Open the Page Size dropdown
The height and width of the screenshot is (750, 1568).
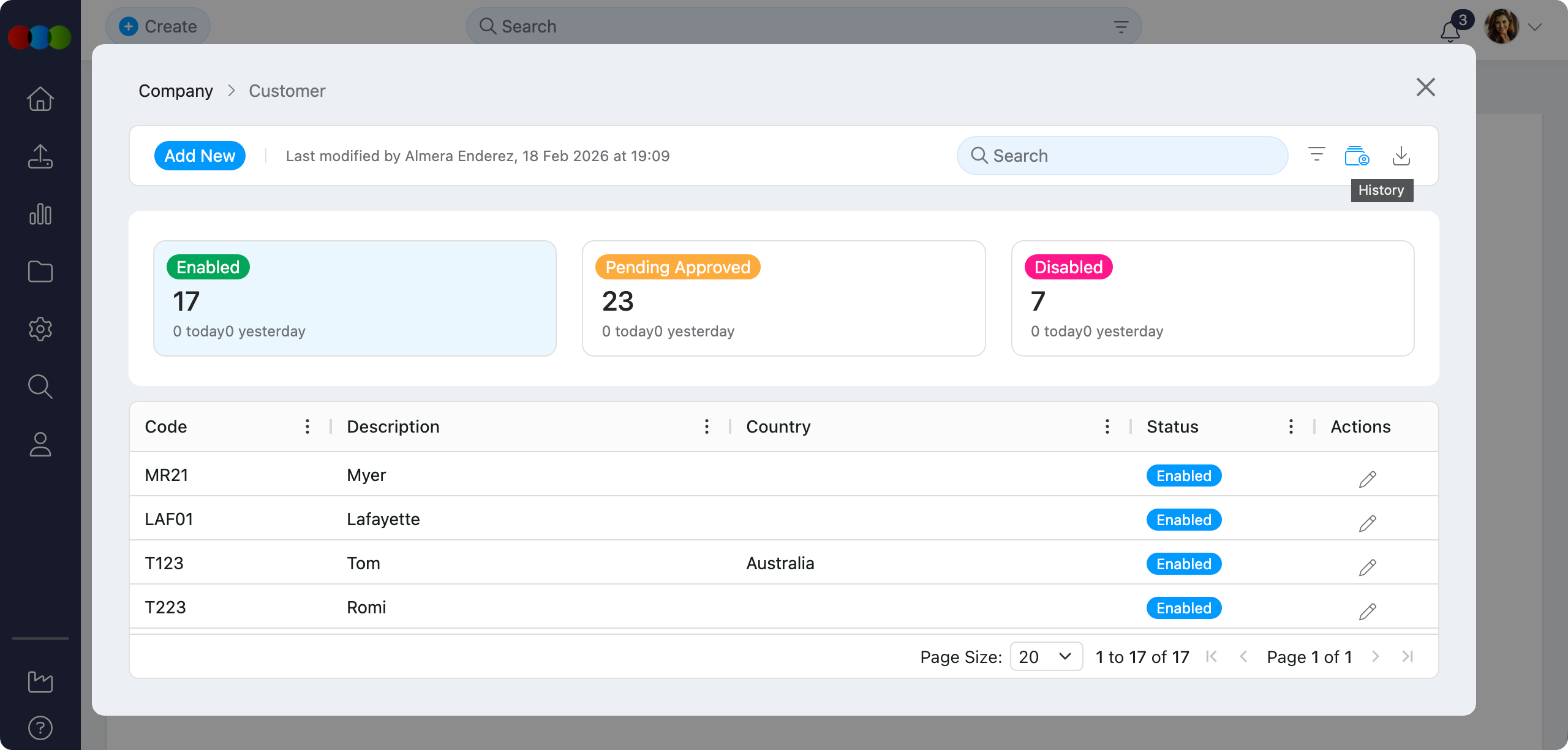click(x=1046, y=656)
